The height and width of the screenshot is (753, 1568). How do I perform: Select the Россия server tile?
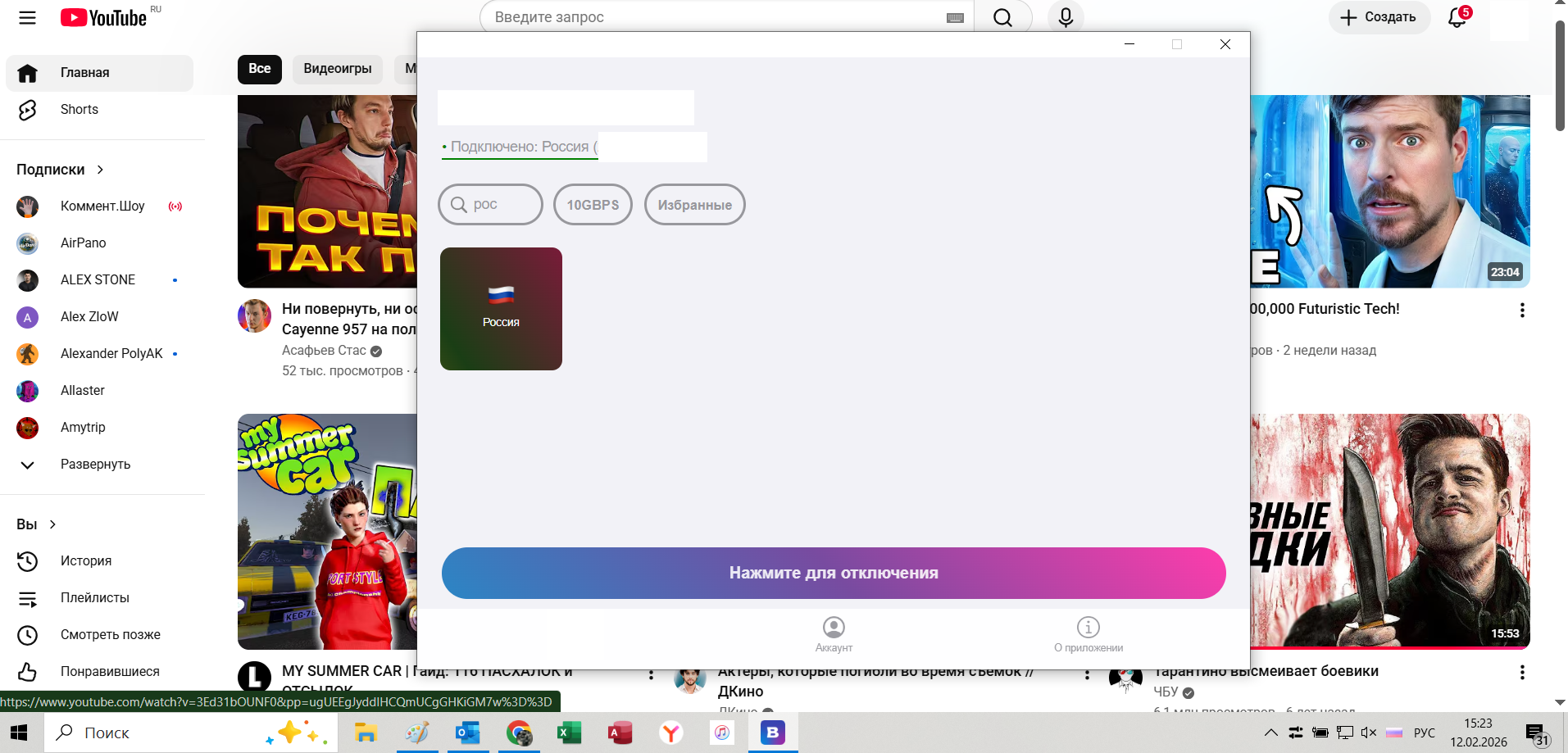click(x=501, y=309)
